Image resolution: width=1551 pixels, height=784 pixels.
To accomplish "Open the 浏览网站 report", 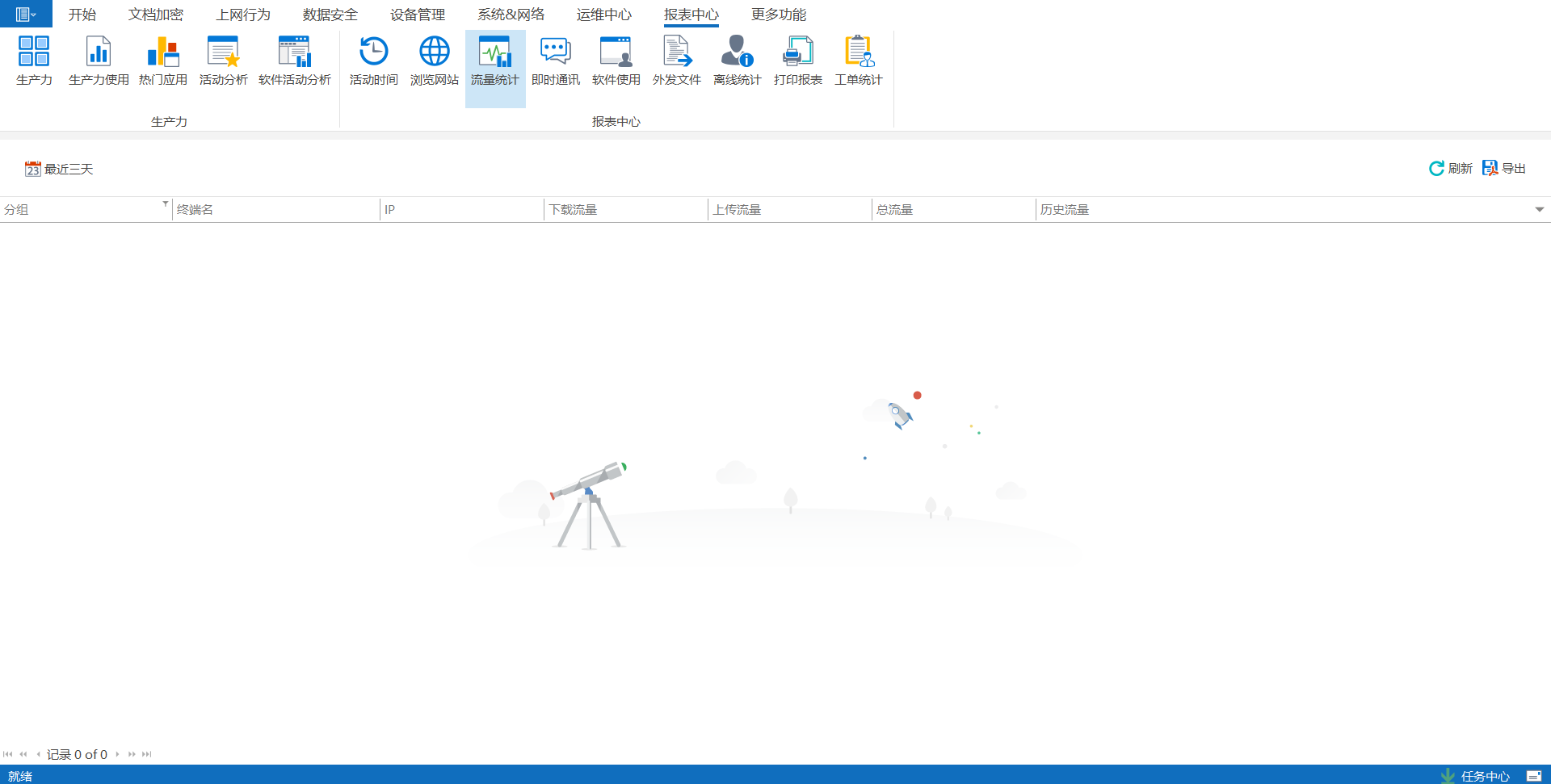I will (x=435, y=61).
